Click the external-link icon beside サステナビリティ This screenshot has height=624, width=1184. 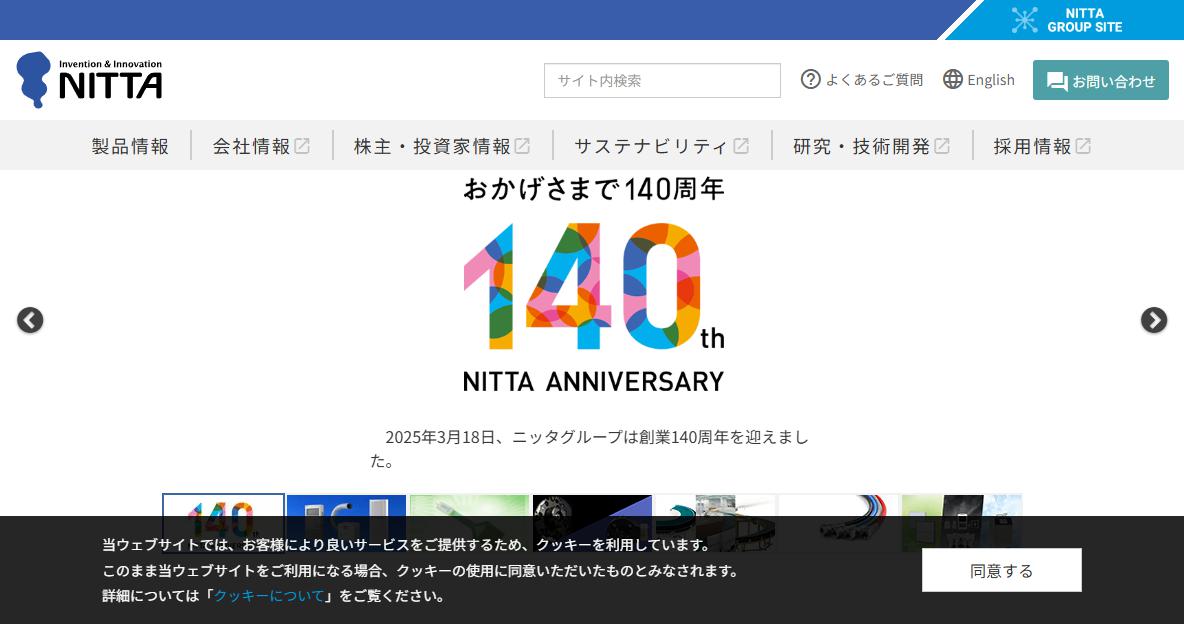coord(742,146)
